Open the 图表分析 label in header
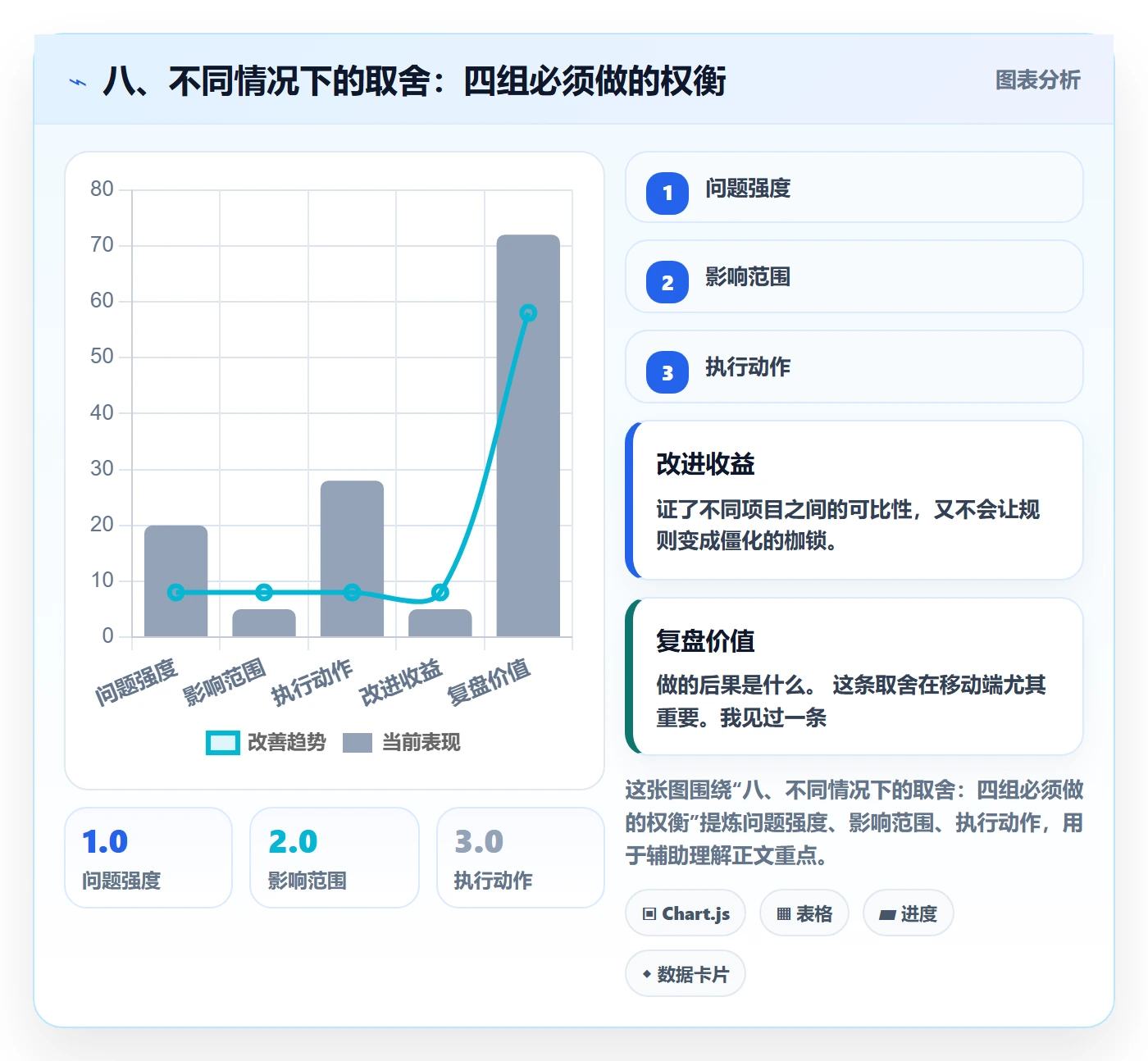This screenshot has height=1061, width=1148. [1037, 80]
